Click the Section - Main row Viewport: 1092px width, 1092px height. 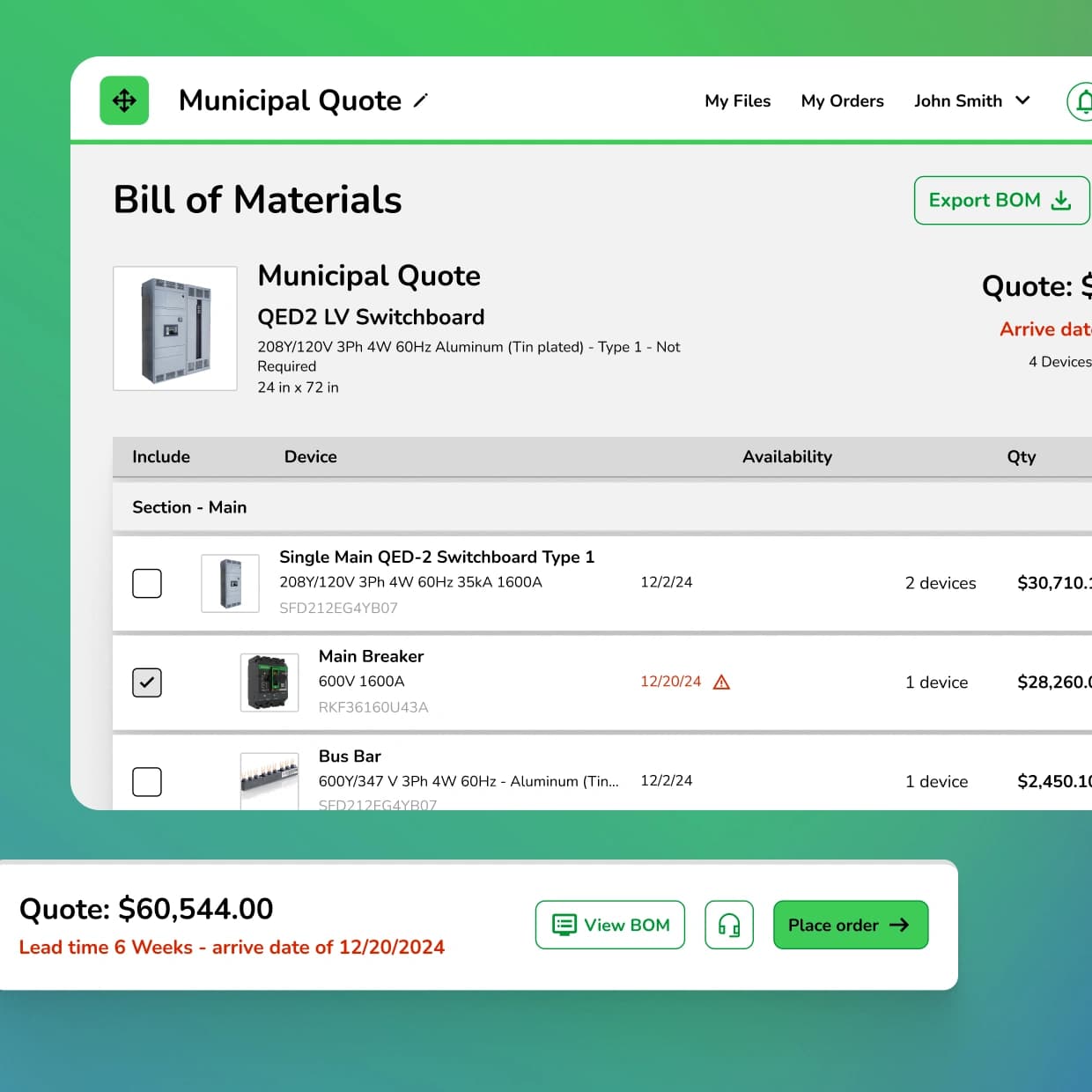[x=602, y=507]
